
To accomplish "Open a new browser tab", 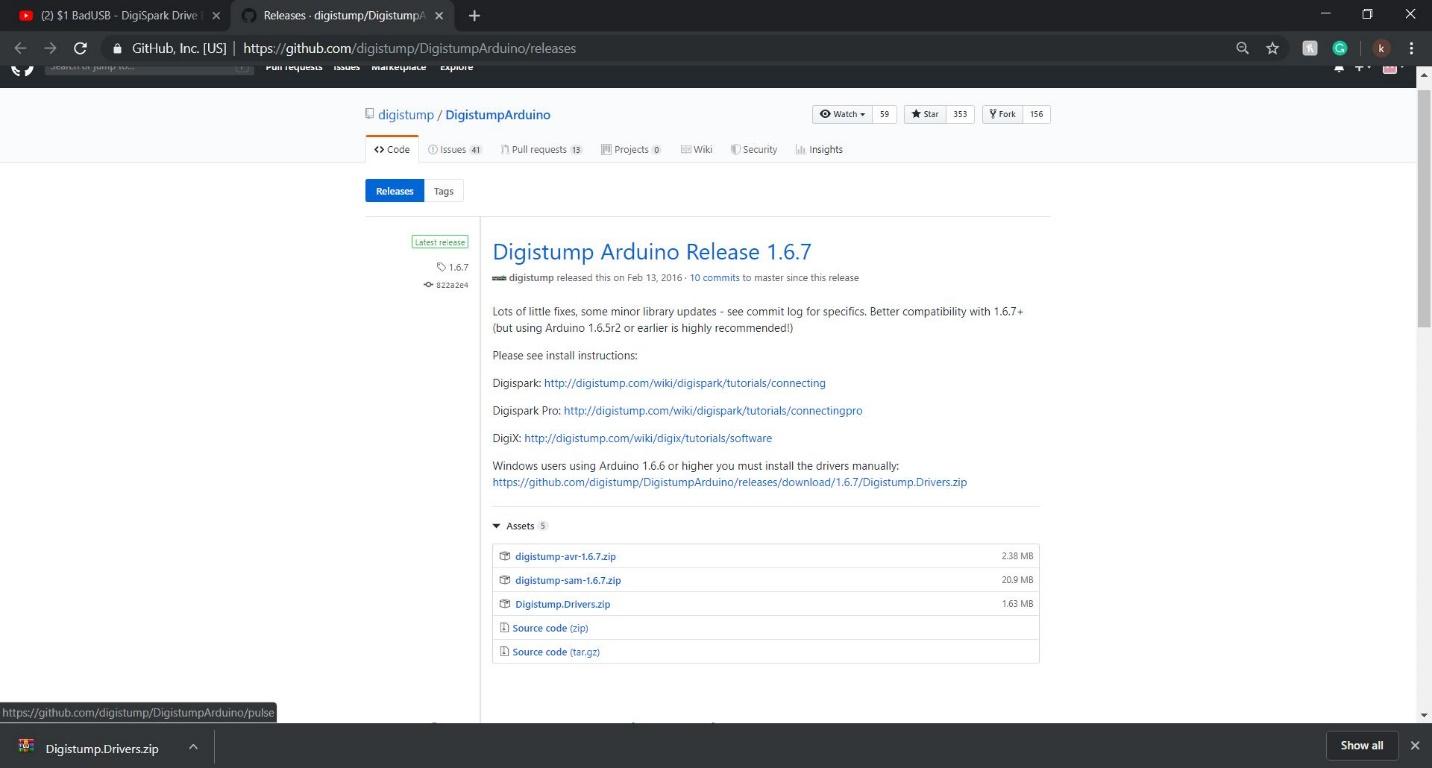I will coord(474,16).
